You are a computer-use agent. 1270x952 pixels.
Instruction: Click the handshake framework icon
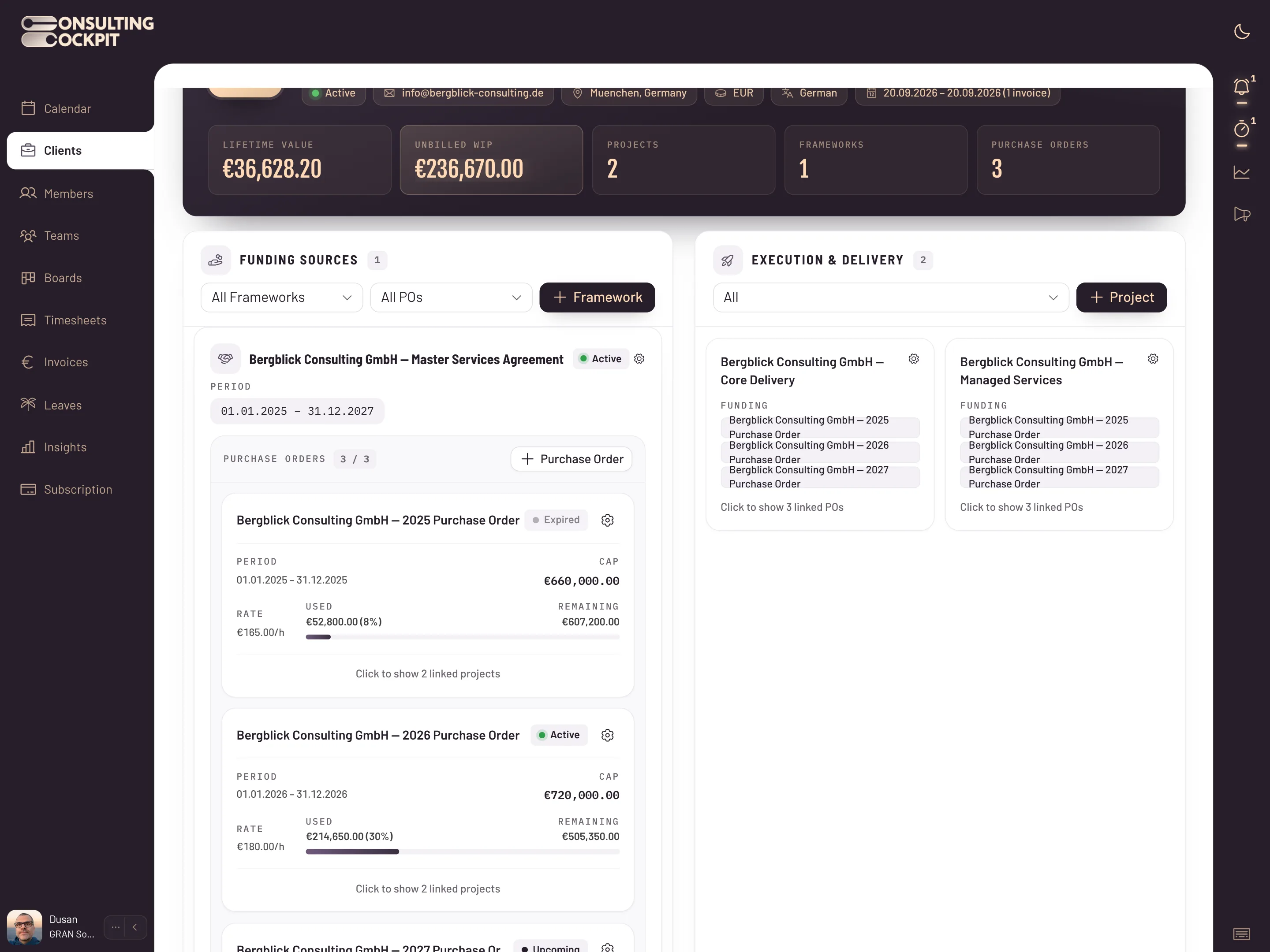tap(226, 359)
